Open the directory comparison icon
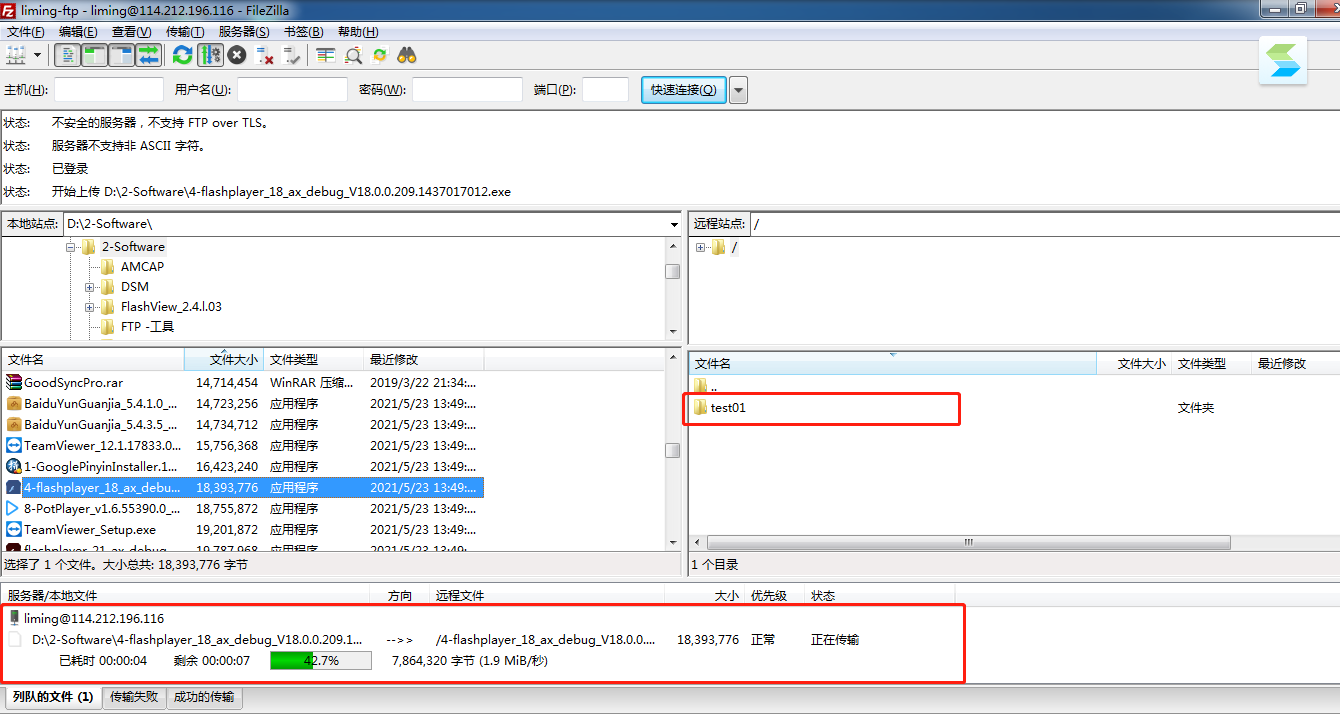The width and height of the screenshot is (1340, 715). [326, 55]
